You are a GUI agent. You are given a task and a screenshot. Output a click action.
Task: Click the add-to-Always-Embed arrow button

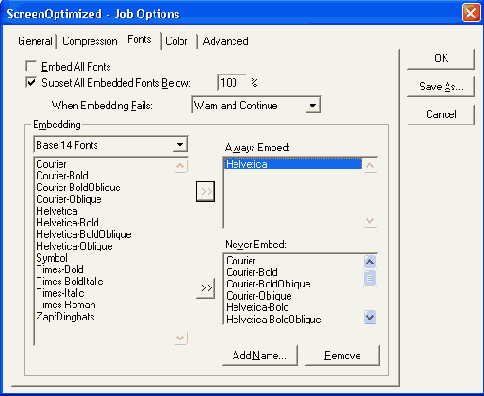tap(205, 191)
